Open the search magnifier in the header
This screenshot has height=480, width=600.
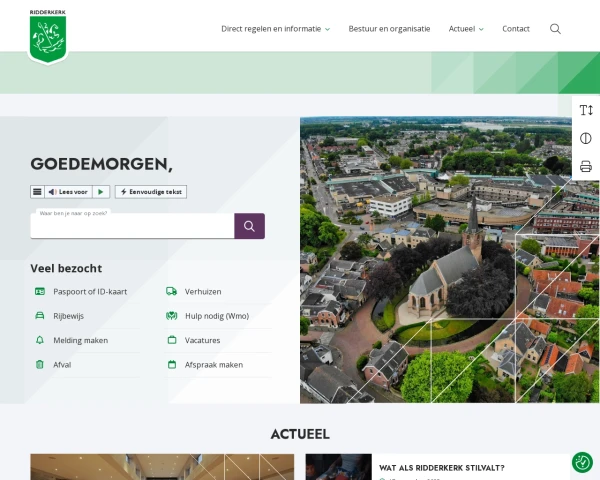pyautogui.click(x=555, y=29)
